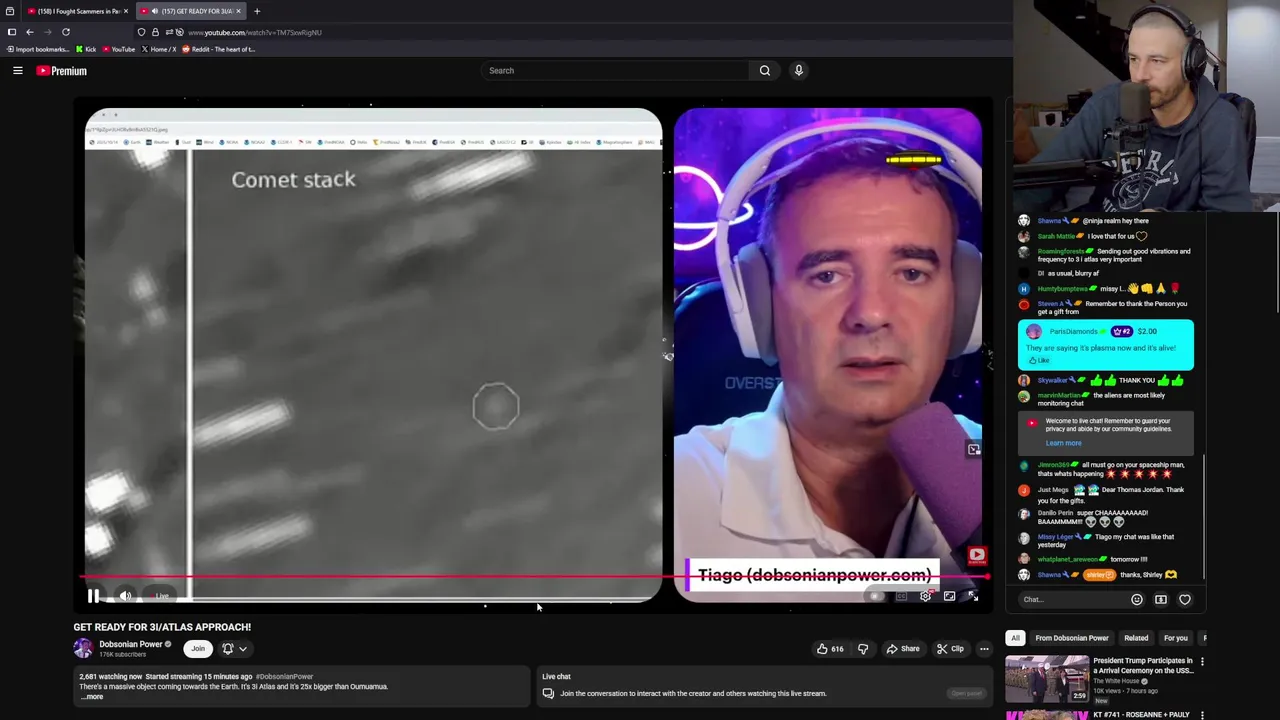
Task: Click the search magnifier button
Action: click(x=765, y=71)
